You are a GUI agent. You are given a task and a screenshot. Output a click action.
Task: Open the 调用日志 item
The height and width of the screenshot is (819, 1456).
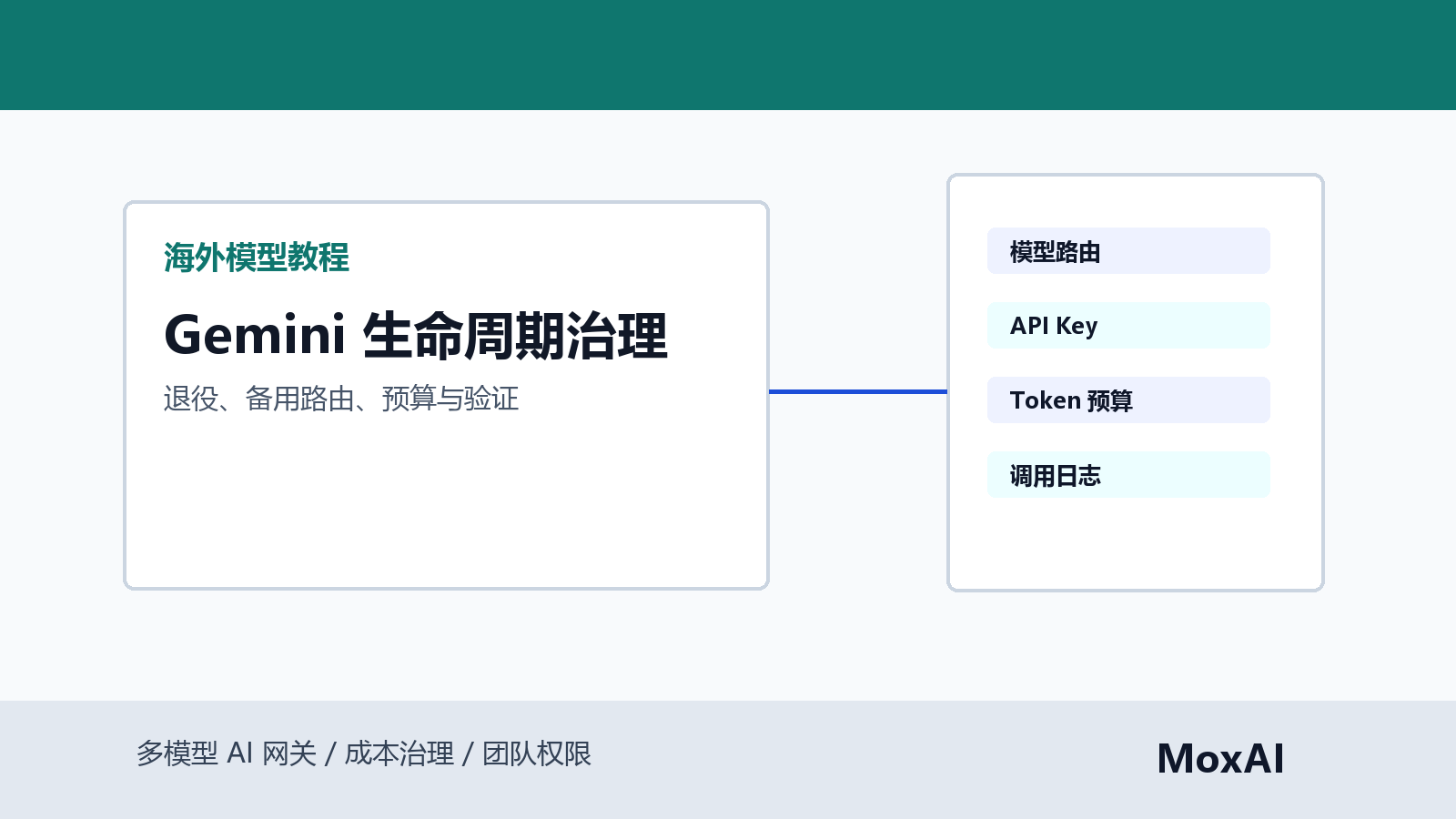click(1128, 475)
